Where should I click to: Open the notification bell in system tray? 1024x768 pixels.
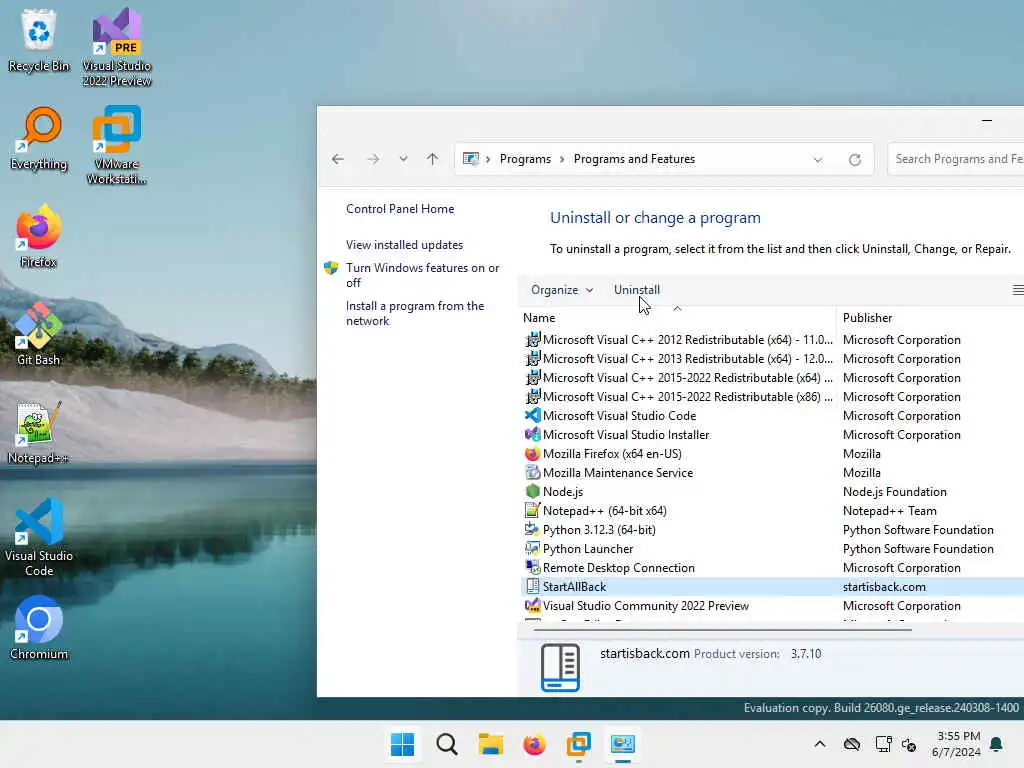tap(997, 744)
